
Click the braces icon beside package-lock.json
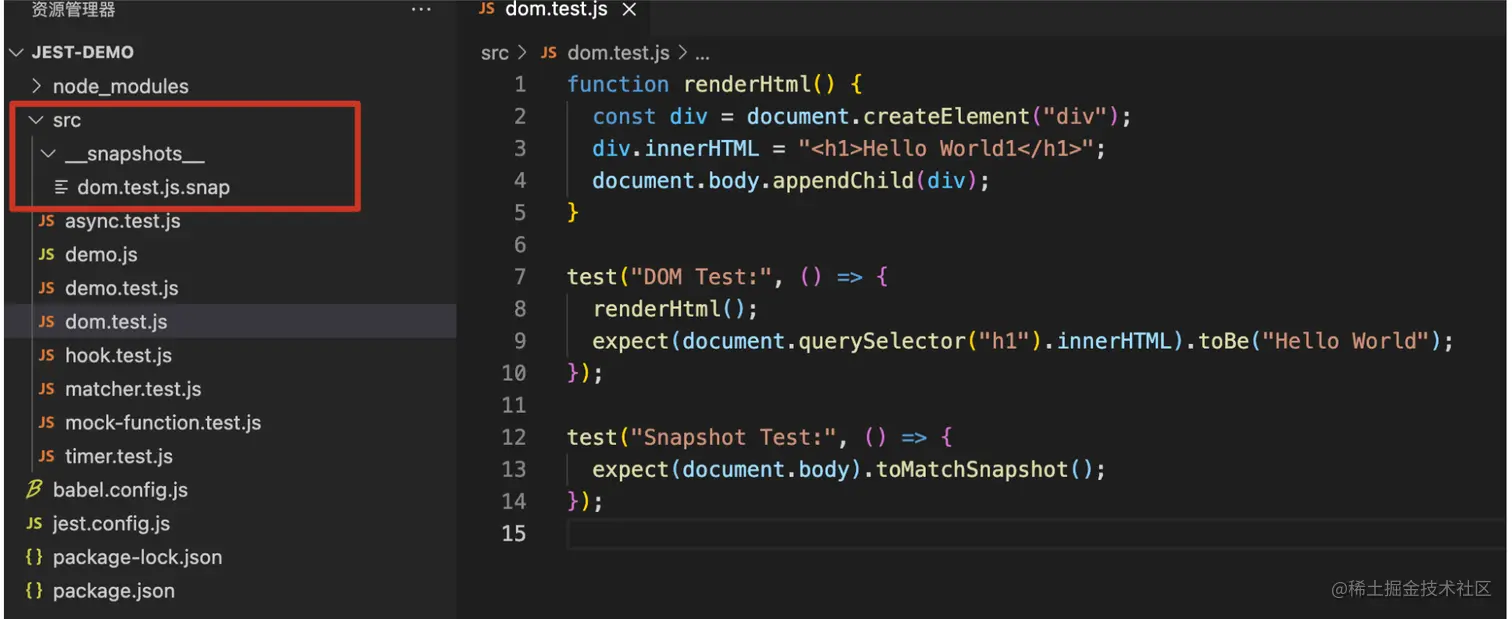pyautogui.click(x=34, y=557)
